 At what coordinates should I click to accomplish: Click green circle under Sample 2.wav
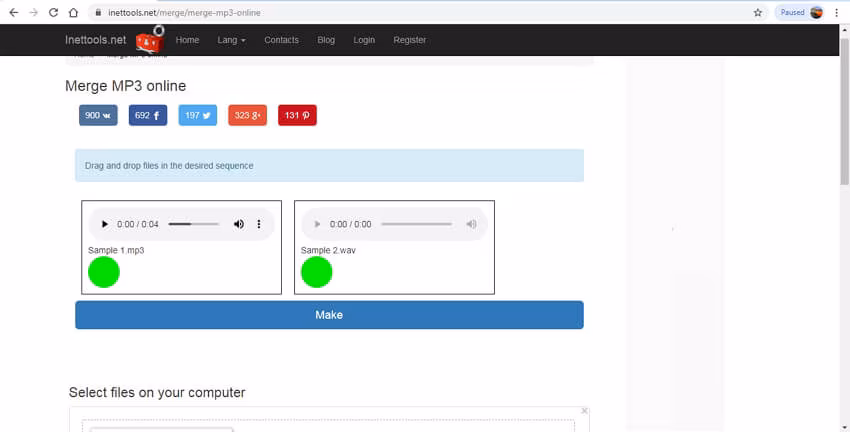317,272
